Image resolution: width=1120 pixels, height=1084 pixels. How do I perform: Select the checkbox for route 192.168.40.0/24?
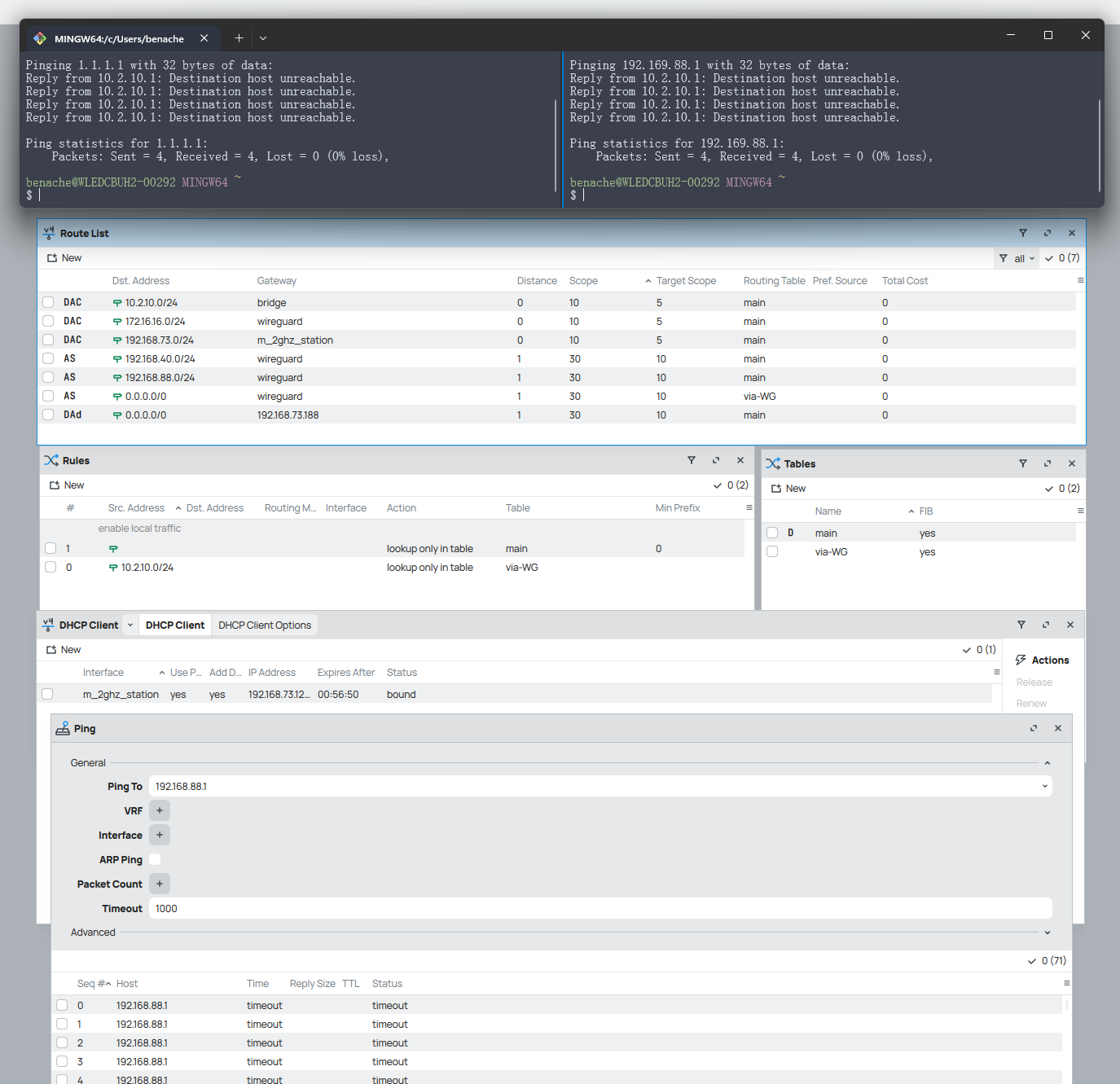pyautogui.click(x=48, y=358)
